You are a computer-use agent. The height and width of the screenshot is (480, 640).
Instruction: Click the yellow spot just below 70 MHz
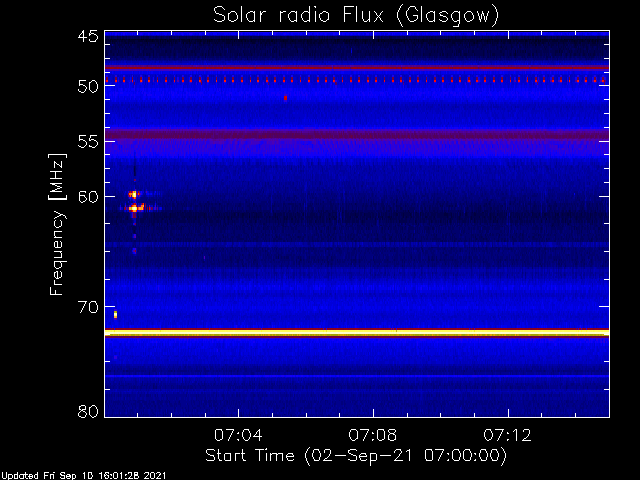pyautogui.click(x=116, y=314)
